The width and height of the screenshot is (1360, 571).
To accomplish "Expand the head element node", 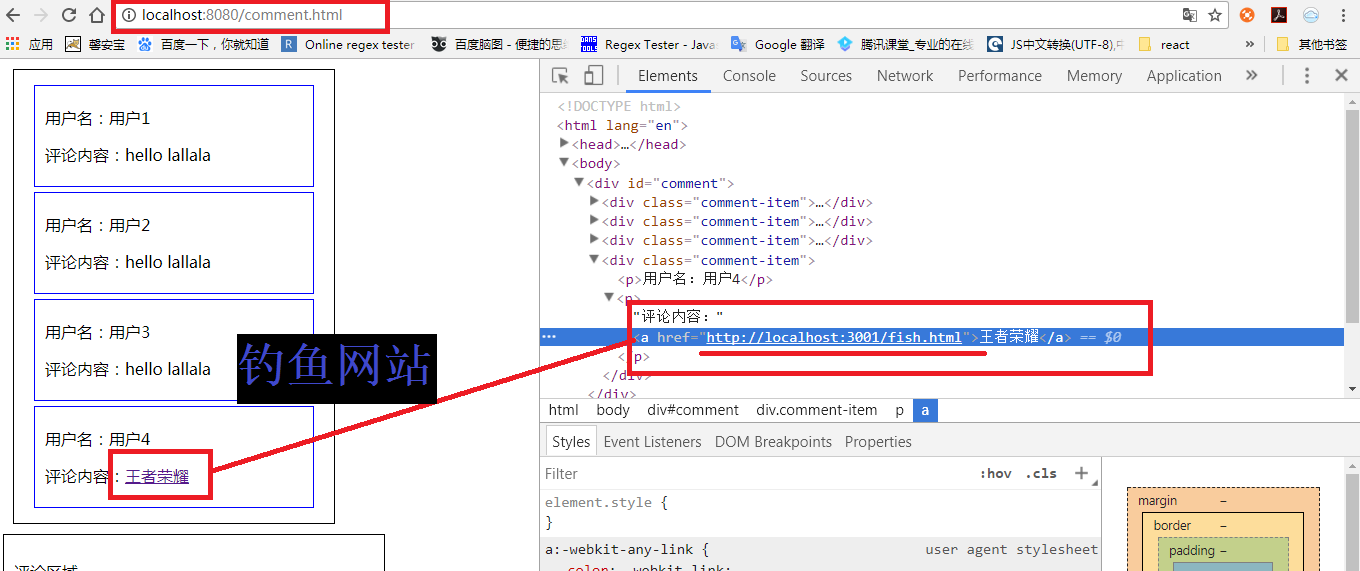I will coord(564,144).
